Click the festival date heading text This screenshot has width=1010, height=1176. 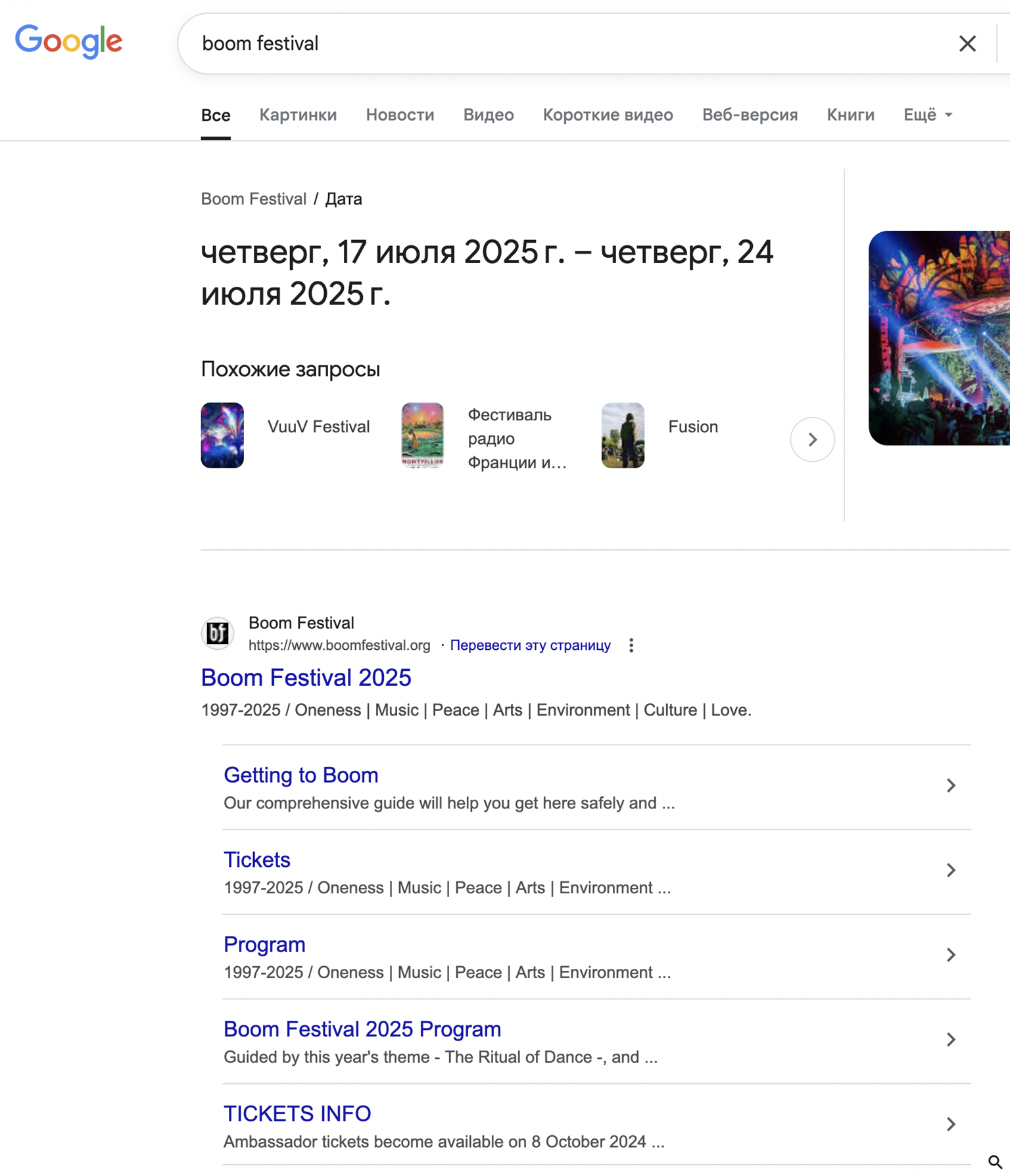click(x=487, y=273)
